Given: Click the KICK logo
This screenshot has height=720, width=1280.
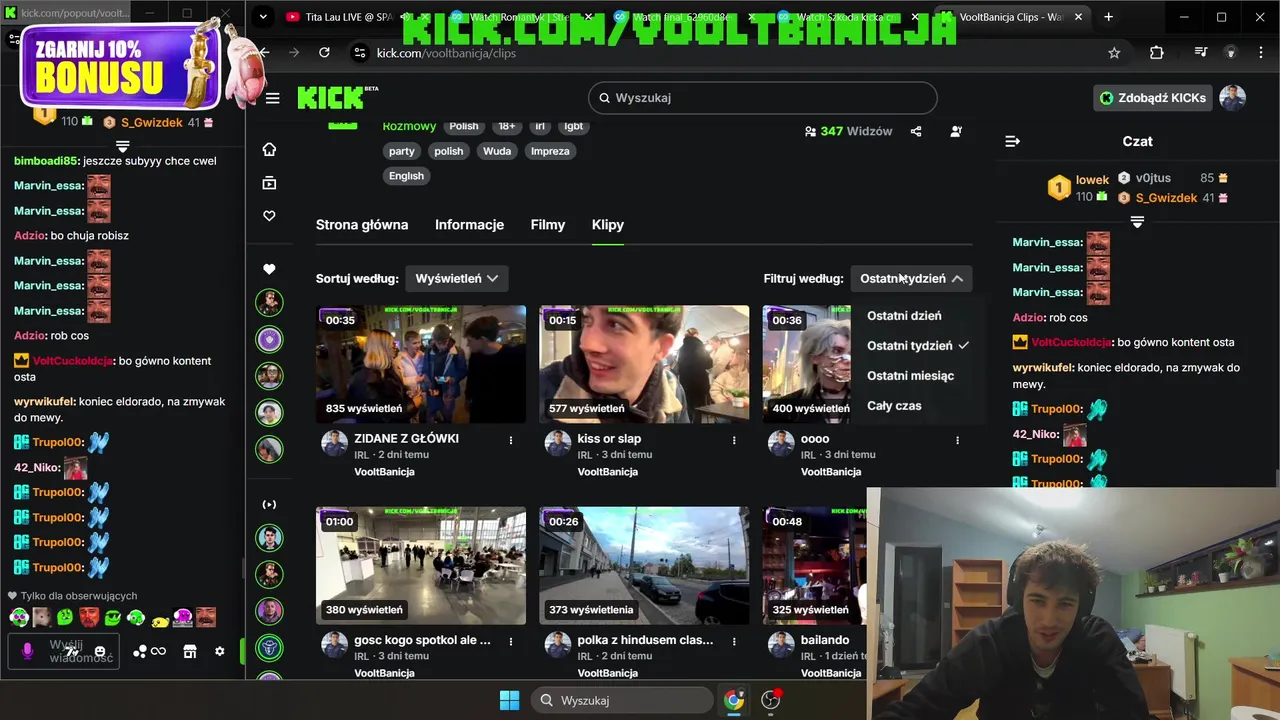Looking at the screenshot, I should coord(331,97).
